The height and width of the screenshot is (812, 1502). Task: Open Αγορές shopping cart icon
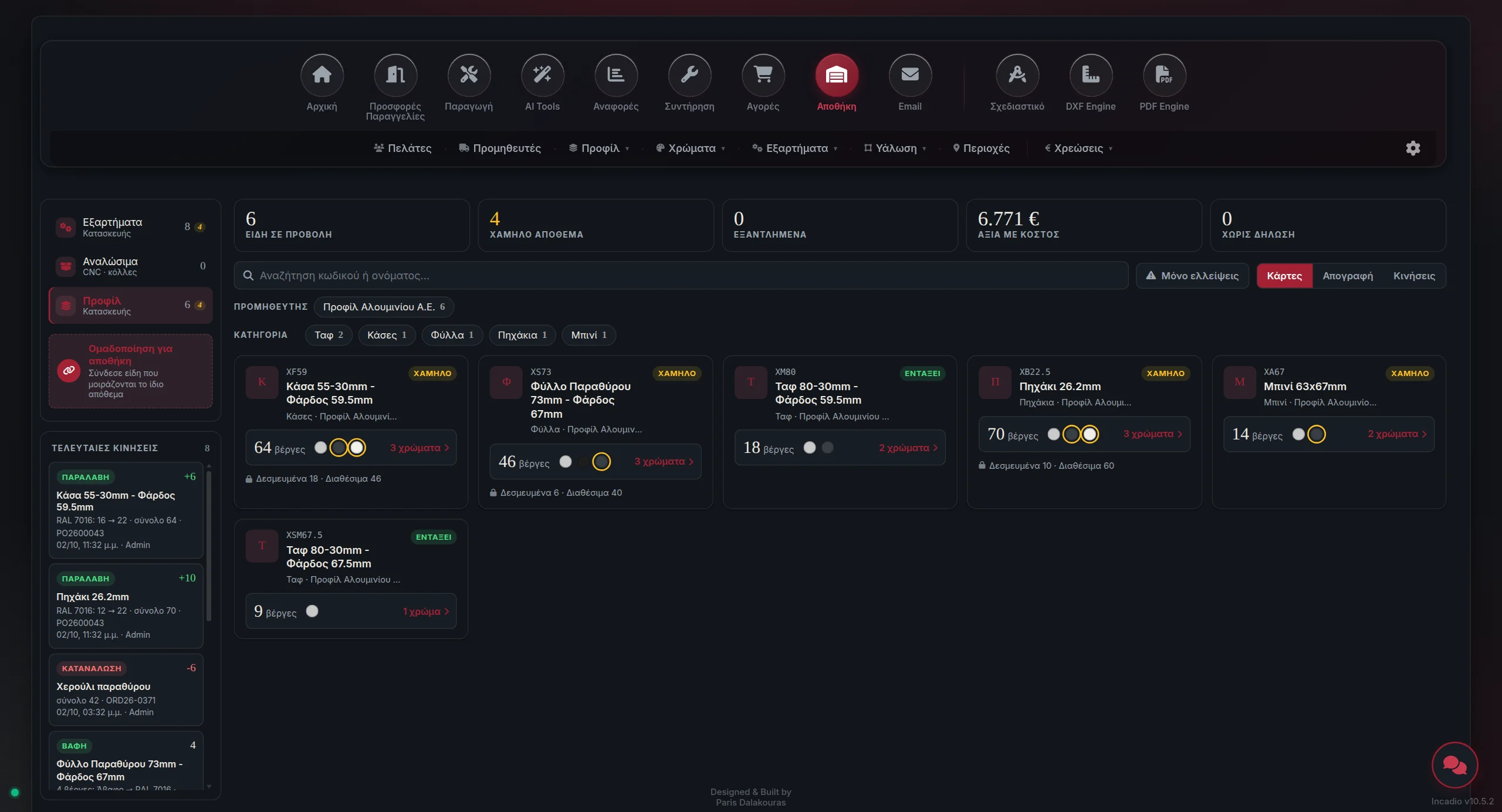coord(763,75)
